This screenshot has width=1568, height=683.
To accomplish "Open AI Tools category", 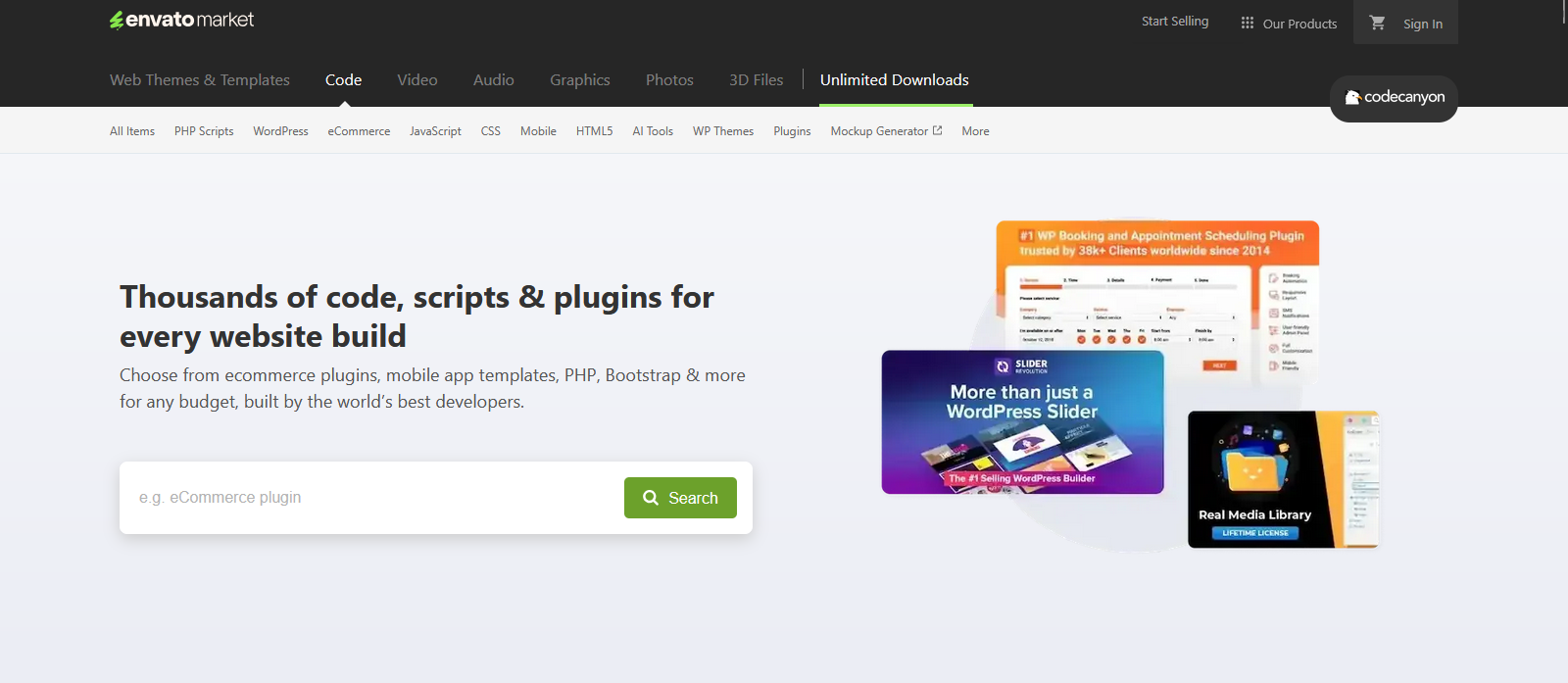I will (653, 131).
